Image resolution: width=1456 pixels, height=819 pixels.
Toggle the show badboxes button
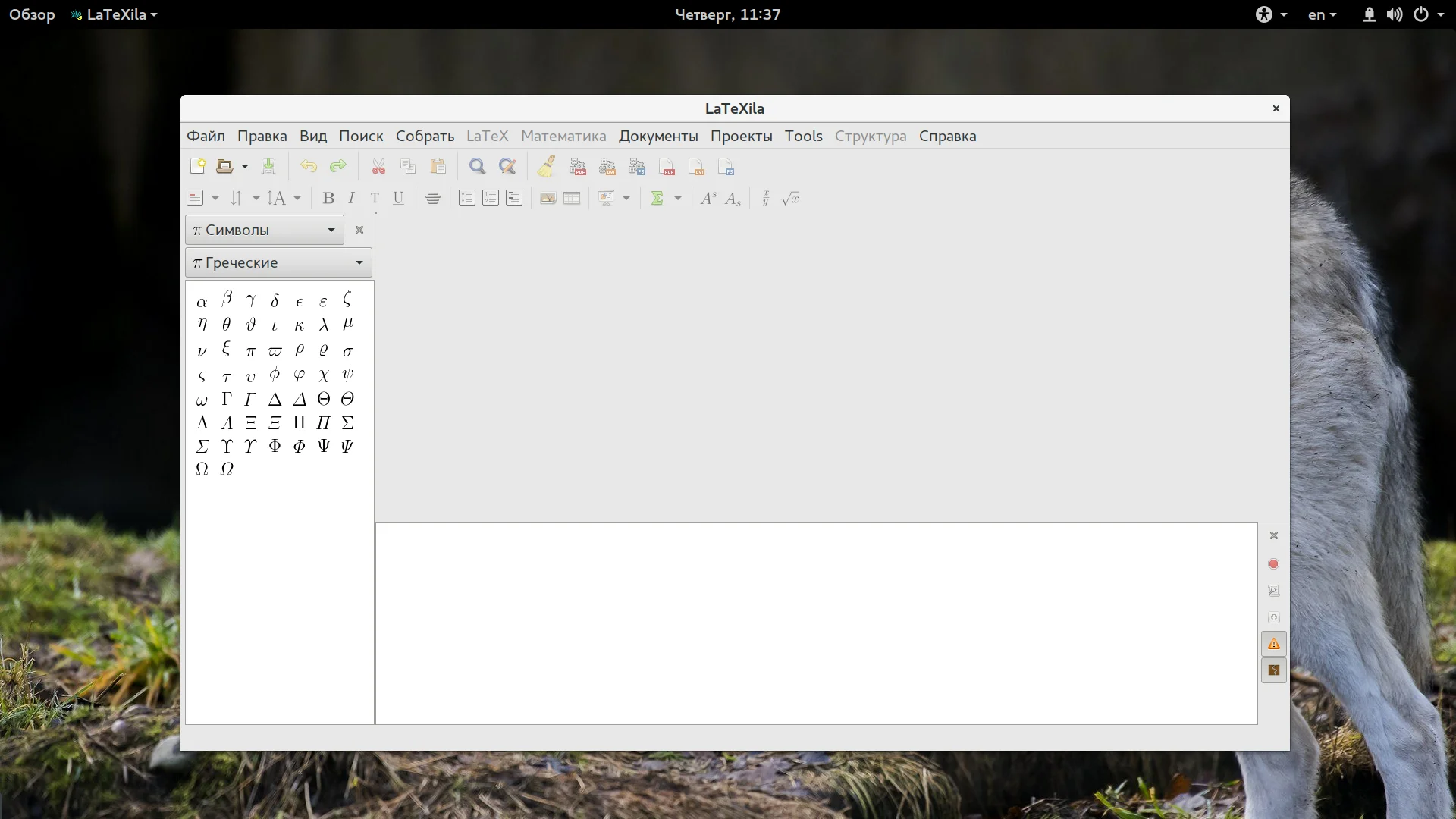[1274, 670]
